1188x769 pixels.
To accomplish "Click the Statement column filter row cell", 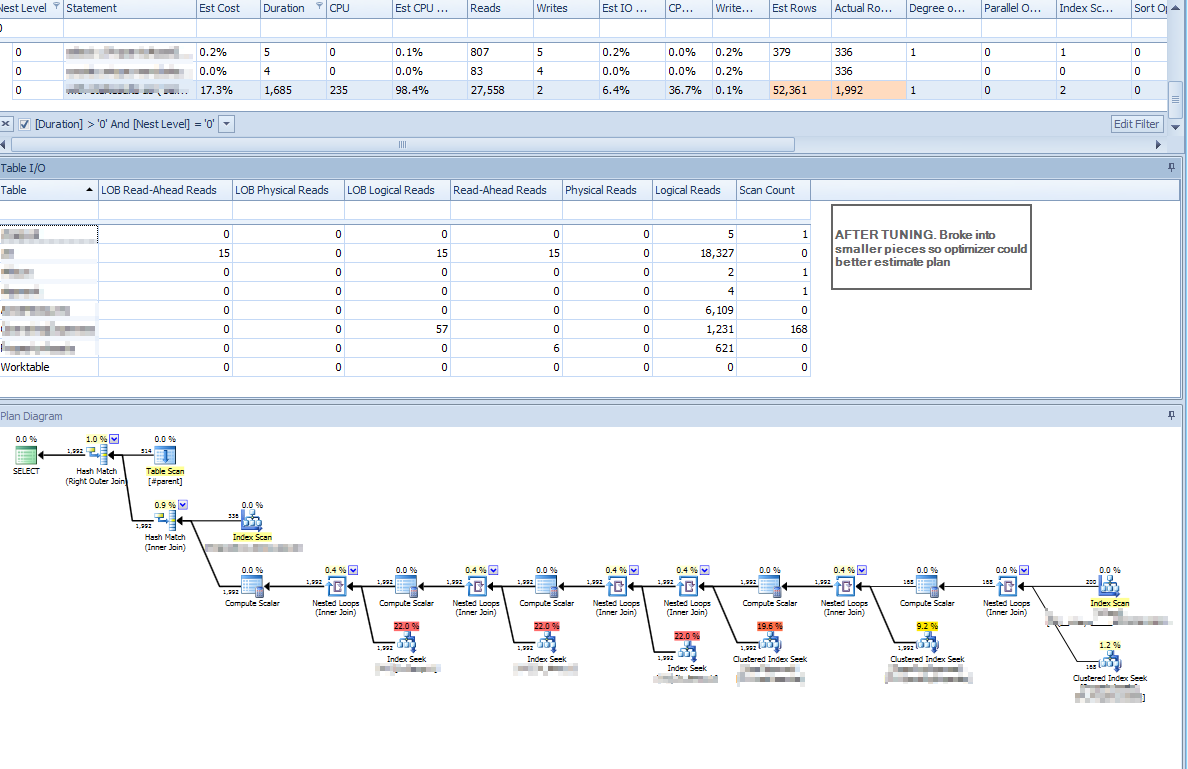I will pyautogui.click(x=130, y=28).
